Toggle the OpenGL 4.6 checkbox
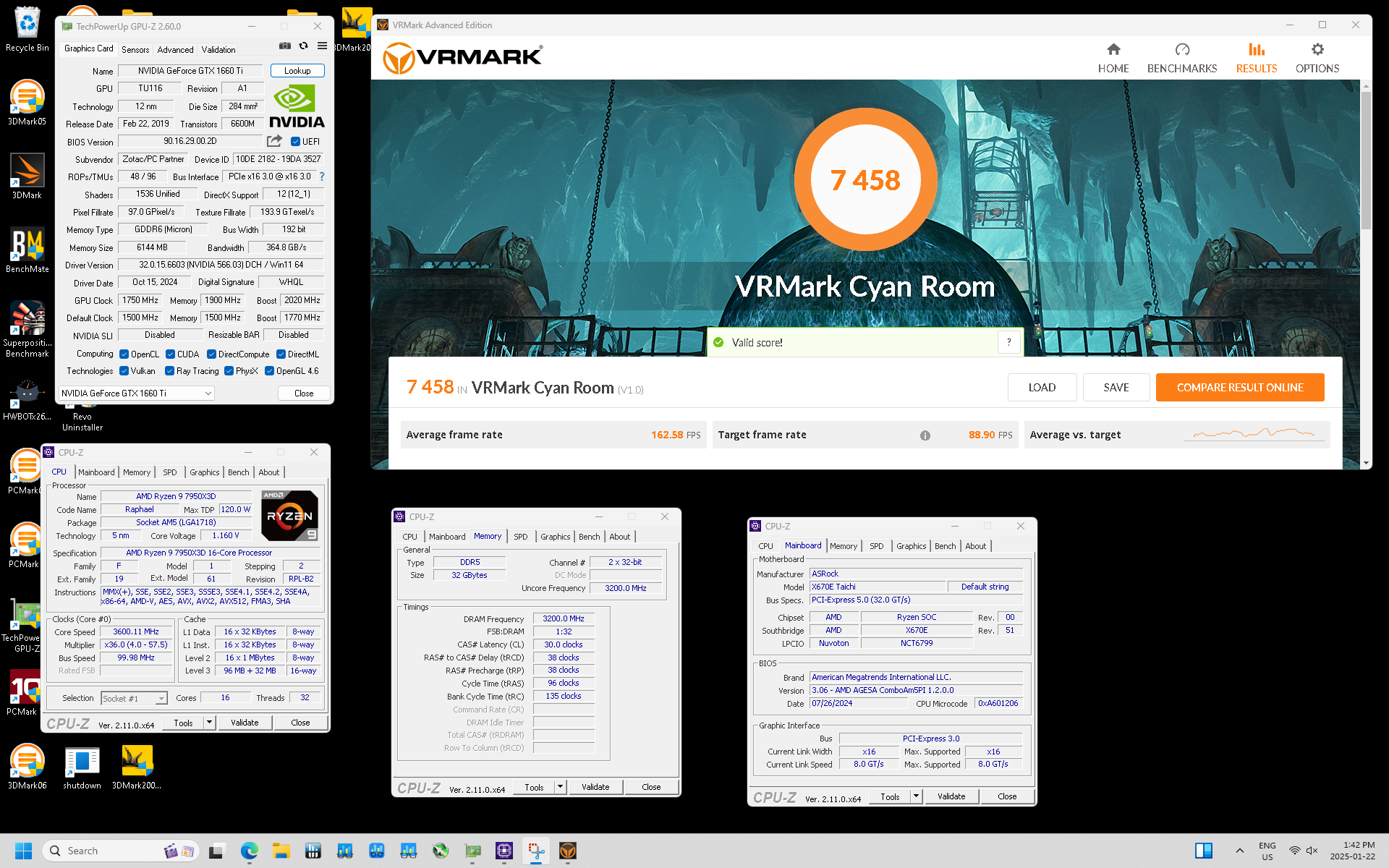Screen dimensions: 1389x868 [x=269, y=371]
